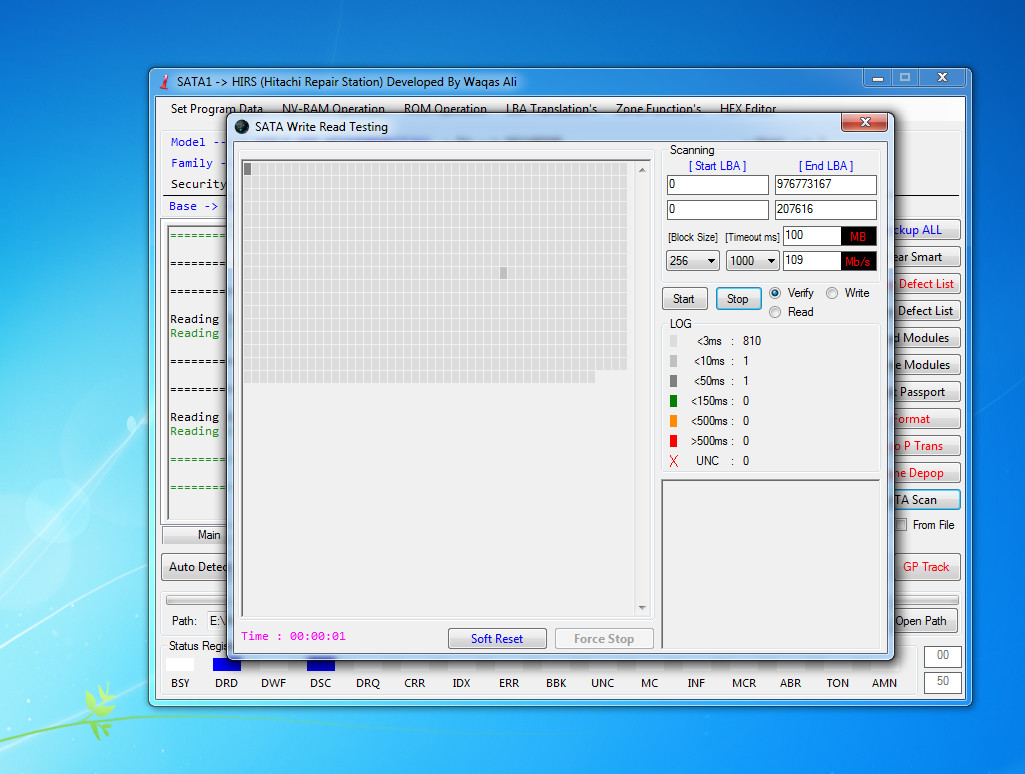This screenshot has width=1025, height=774.
Task: Click the SATA Write Read Testing dialog icon
Action: pyautogui.click(x=242, y=127)
